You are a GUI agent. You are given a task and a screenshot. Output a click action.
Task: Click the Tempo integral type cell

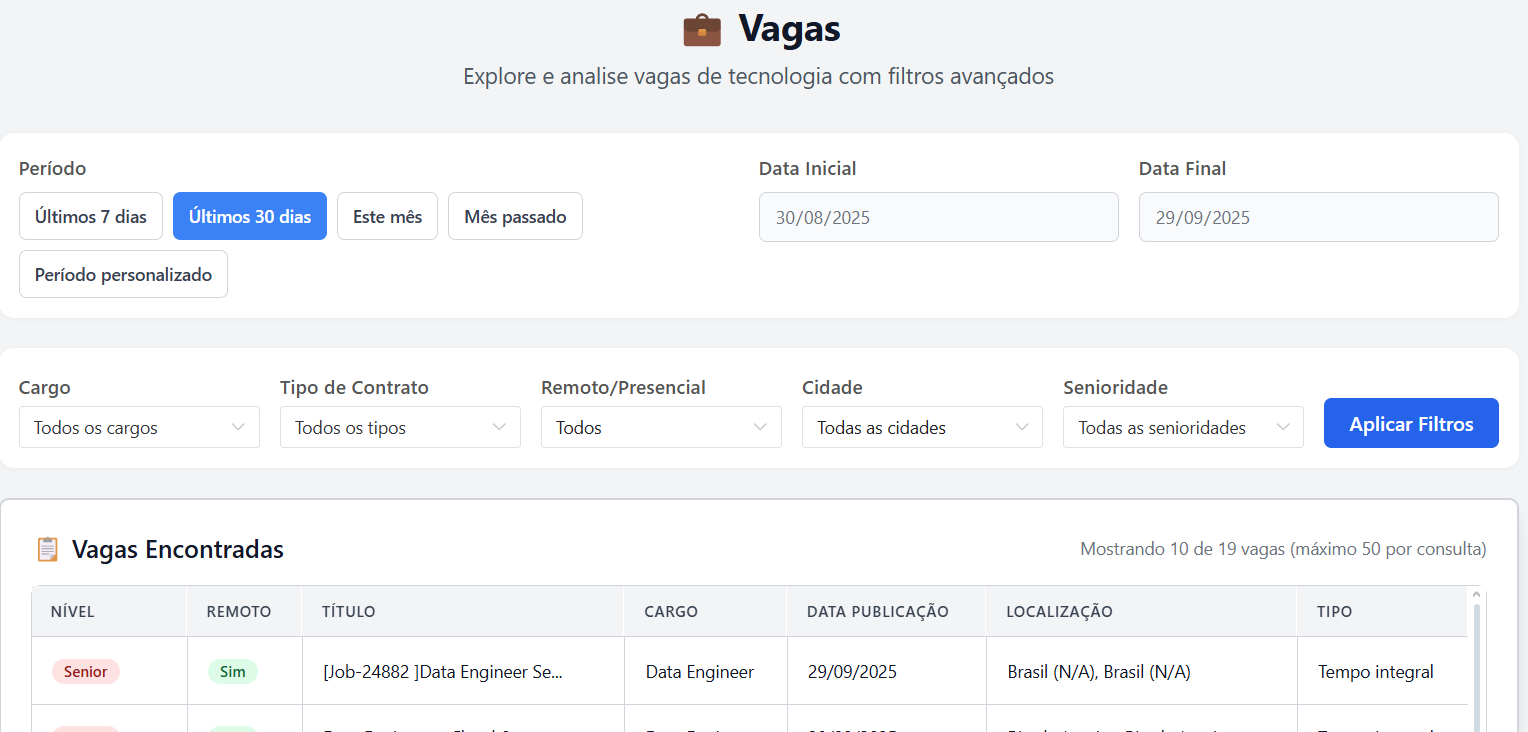1382,671
